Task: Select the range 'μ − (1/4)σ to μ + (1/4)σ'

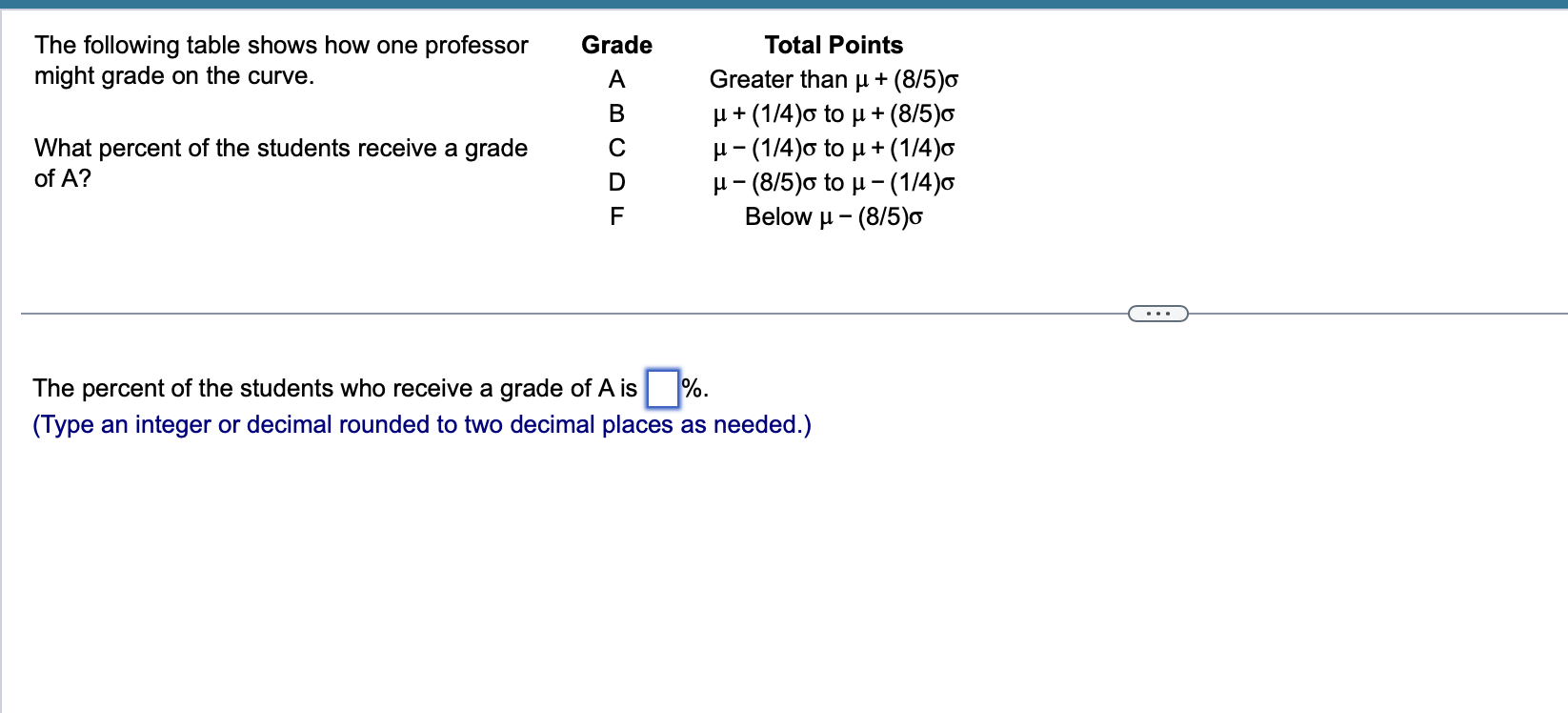Action: click(834, 149)
